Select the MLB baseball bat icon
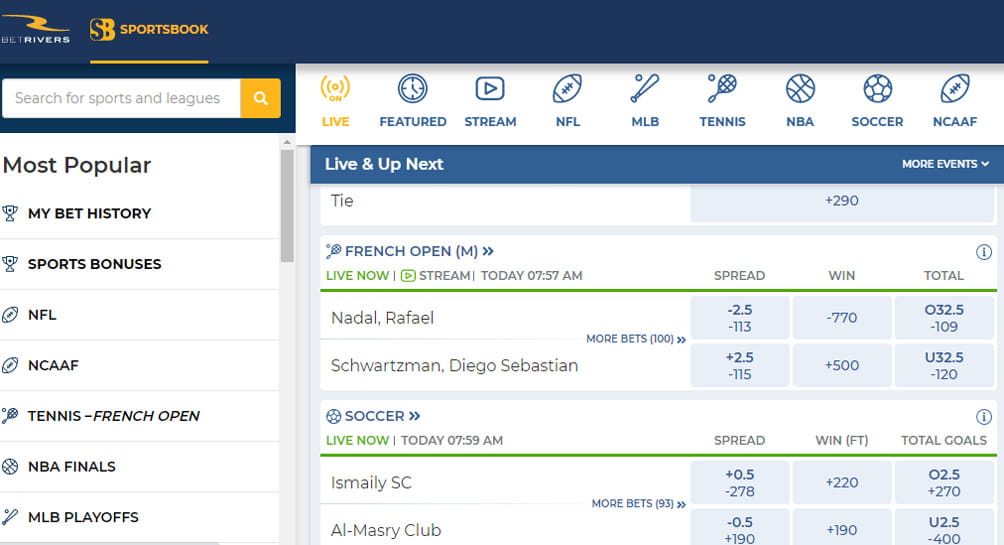This screenshot has height=545, width=1004. click(645, 88)
